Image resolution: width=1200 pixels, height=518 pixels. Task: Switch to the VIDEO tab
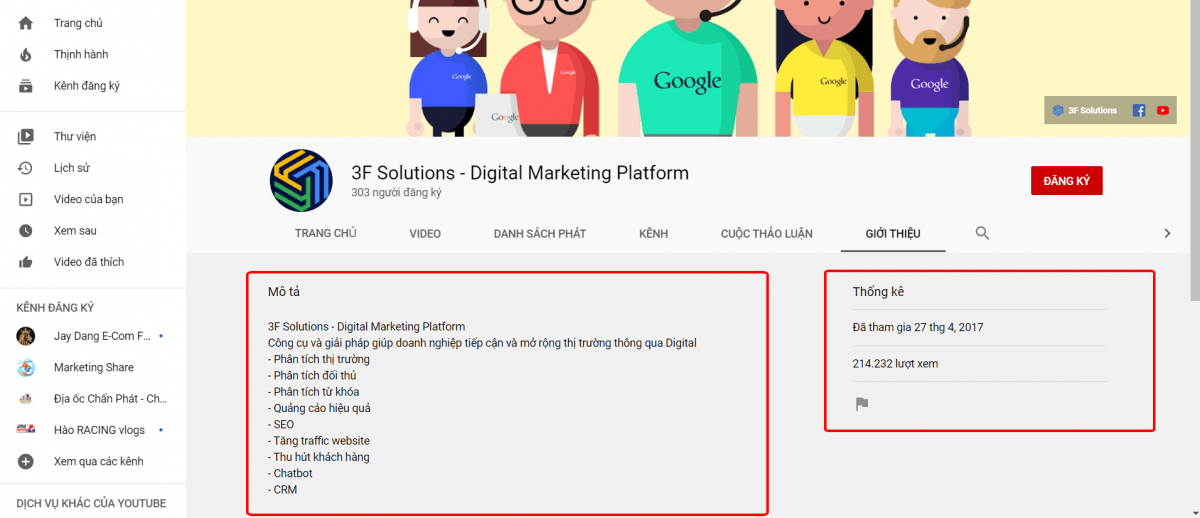pyautogui.click(x=425, y=233)
